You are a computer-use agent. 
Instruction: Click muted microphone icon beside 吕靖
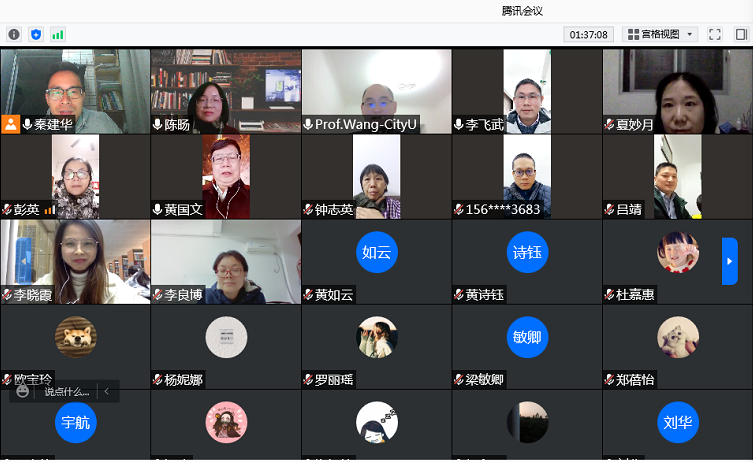pyautogui.click(x=609, y=209)
